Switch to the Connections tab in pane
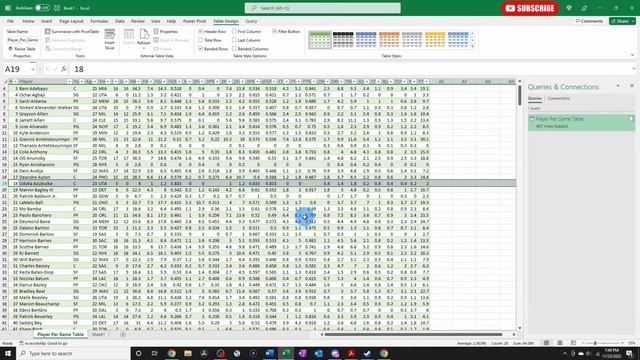The image size is (640, 360). [x=558, y=98]
